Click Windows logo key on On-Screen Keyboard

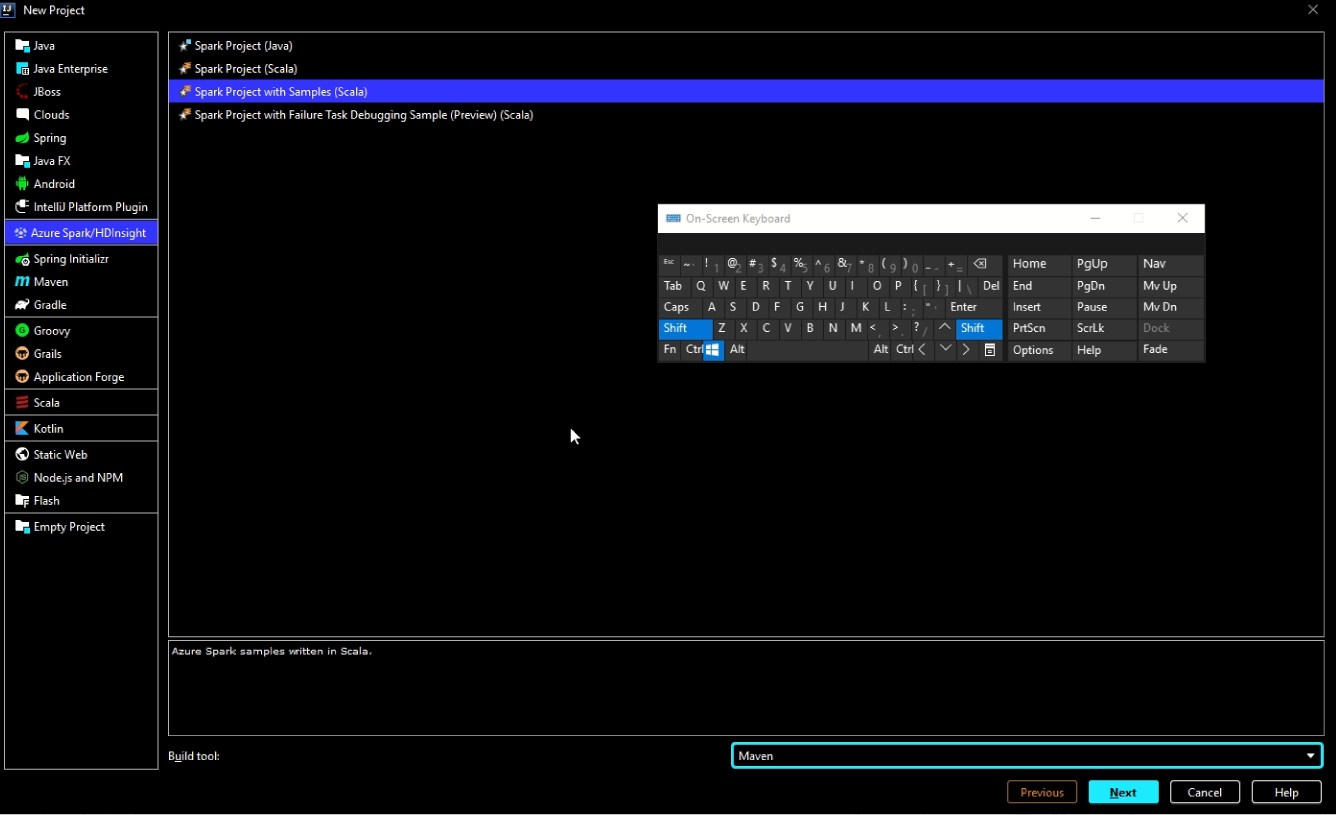[713, 350]
